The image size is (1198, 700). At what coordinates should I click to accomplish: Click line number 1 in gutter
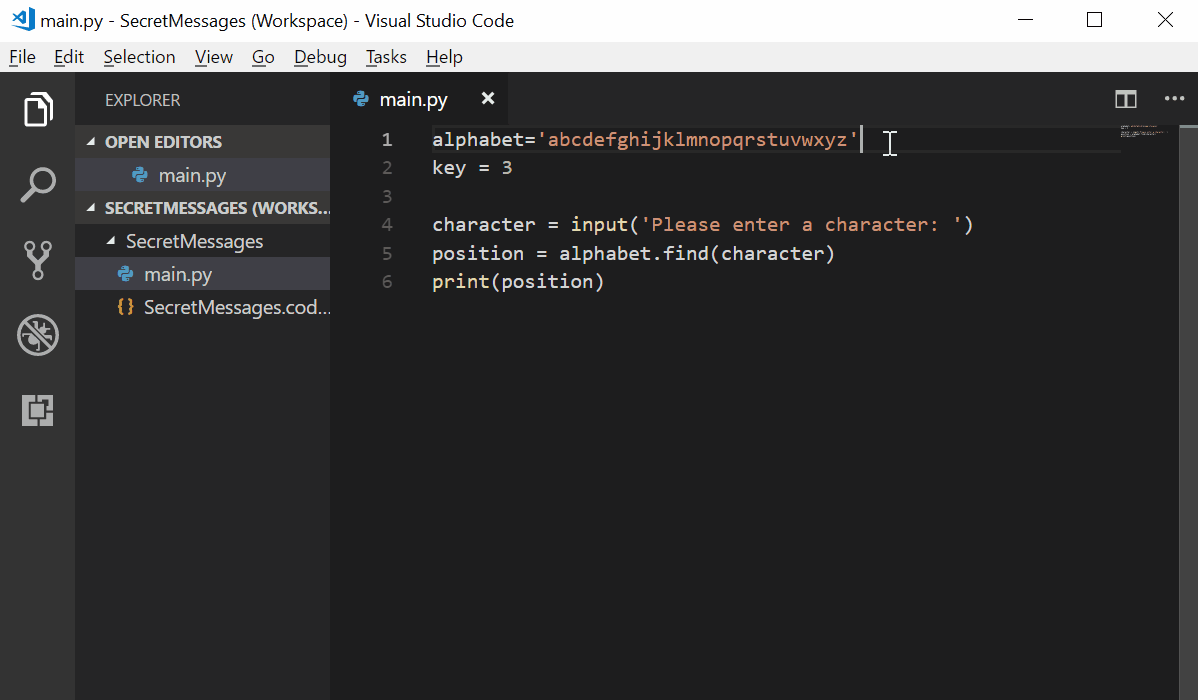tap(387, 140)
